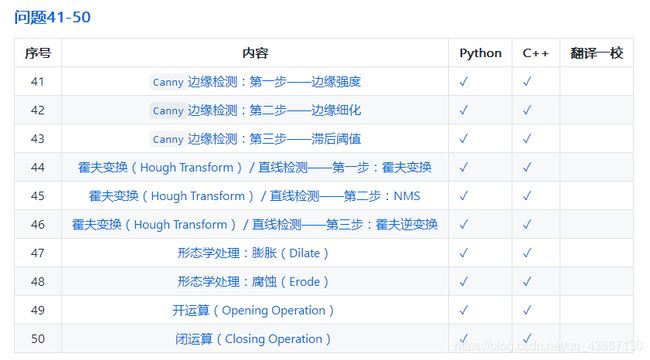Open the Canny 边缘检测 第二步 边缘细化 link
Screen dimensions: 650x360
[255, 110]
